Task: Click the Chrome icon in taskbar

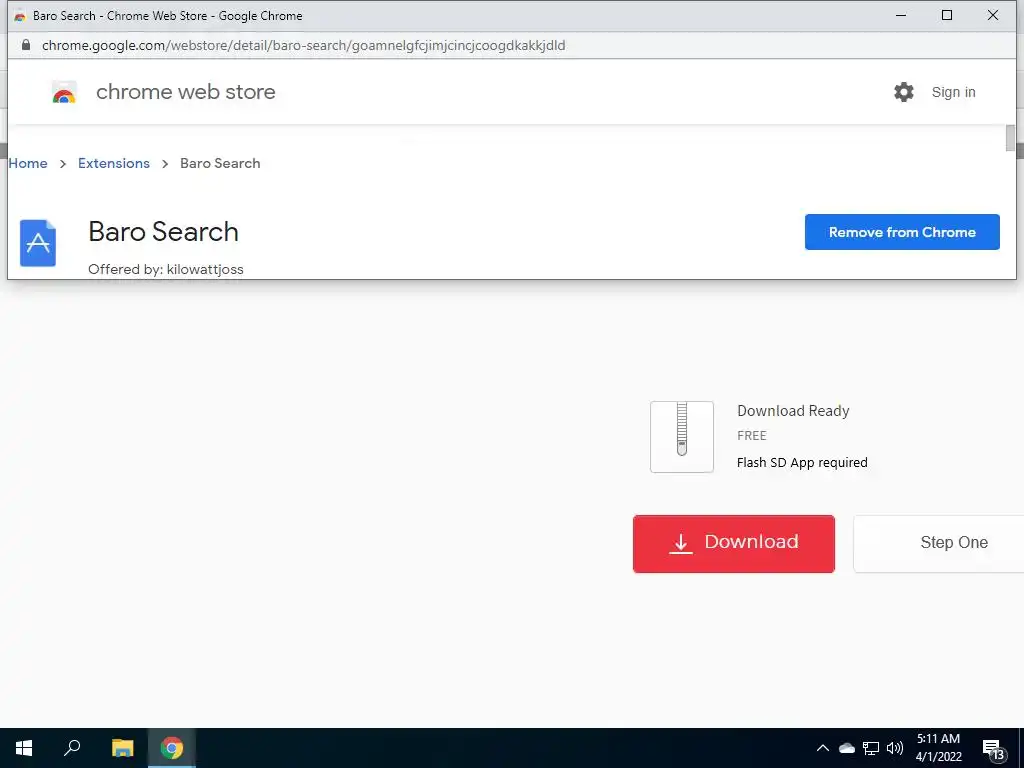Action: 172,748
